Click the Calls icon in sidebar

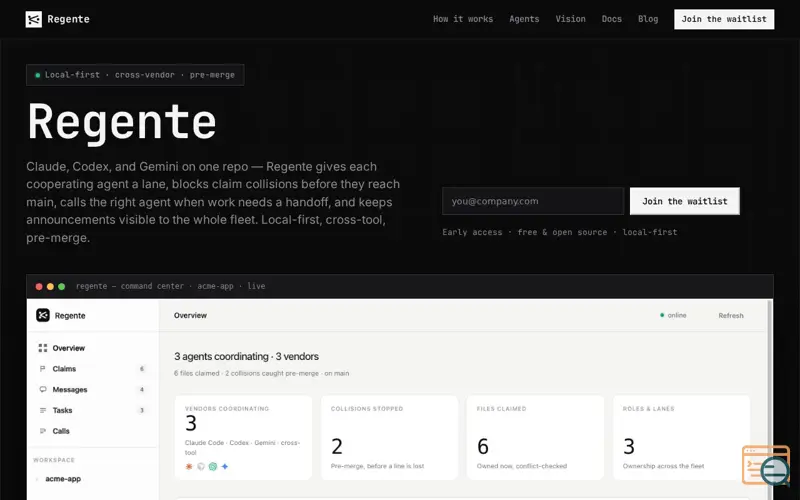pyautogui.click(x=43, y=431)
